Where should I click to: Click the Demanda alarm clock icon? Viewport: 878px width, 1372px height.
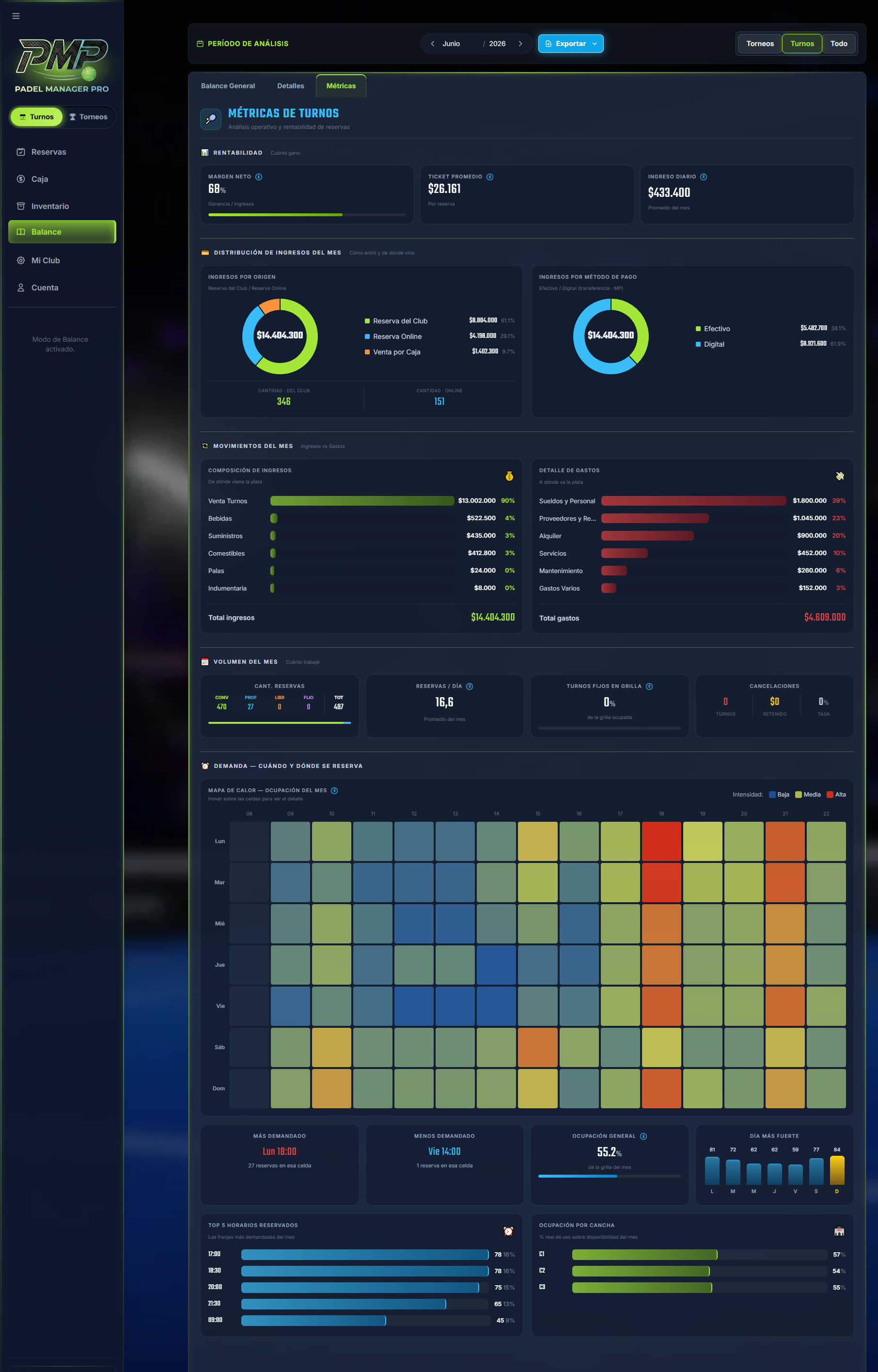[205, 766]
